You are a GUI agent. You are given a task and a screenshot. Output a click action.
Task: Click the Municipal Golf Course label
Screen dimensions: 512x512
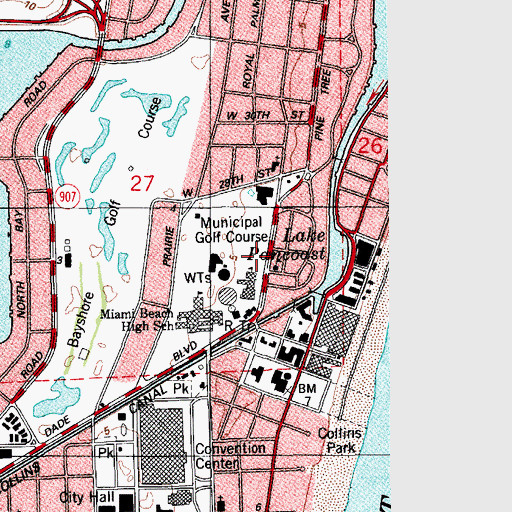(231, 230)
